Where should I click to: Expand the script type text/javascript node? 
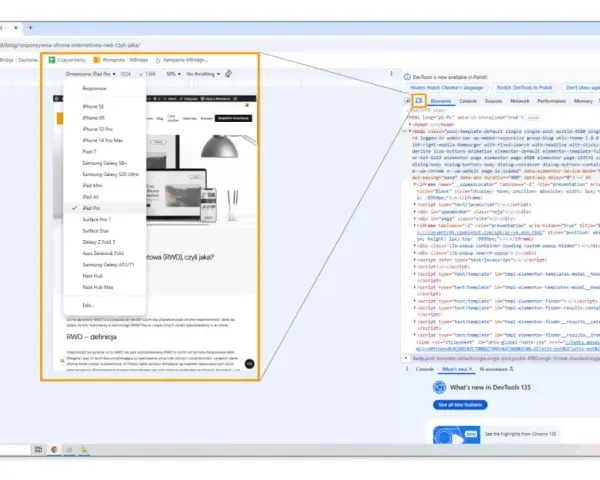pos(414,204)
